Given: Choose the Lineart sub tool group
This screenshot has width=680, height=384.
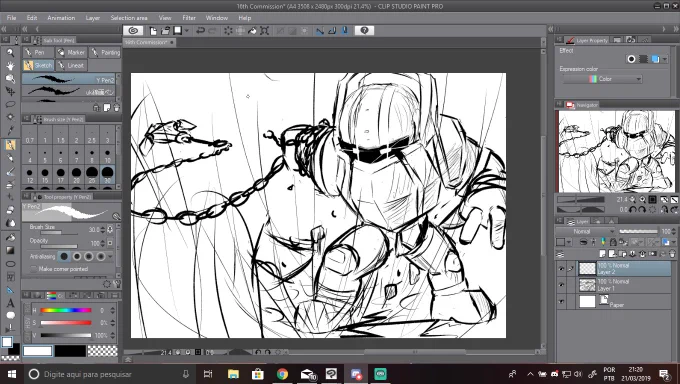Looking at the screenshot, I should [x=72, y=66].
